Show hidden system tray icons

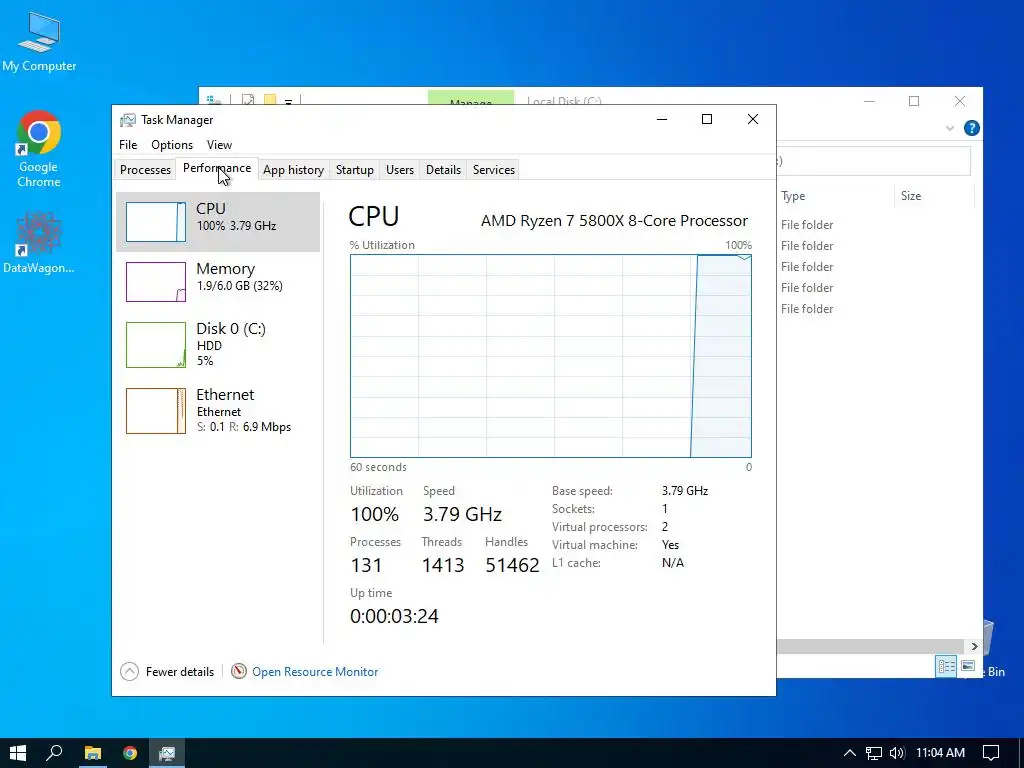[x=850, y=753]
